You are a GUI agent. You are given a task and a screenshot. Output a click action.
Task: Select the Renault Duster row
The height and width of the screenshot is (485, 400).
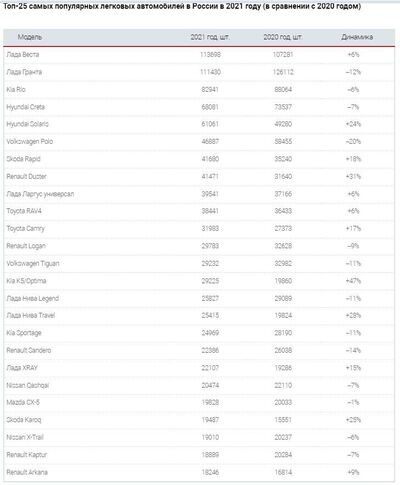point(199,176)
